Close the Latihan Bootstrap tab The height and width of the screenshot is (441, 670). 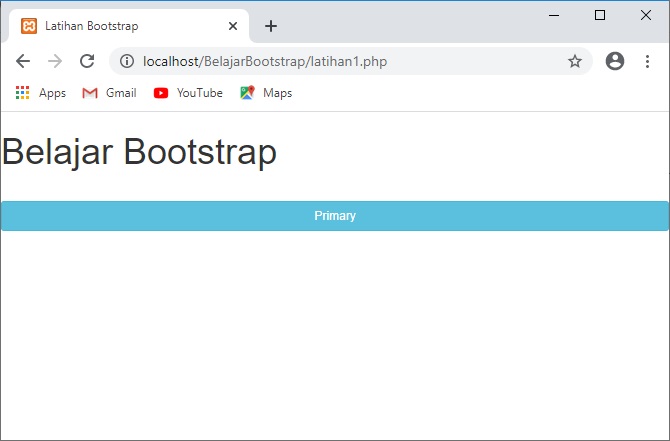[233, 26]
